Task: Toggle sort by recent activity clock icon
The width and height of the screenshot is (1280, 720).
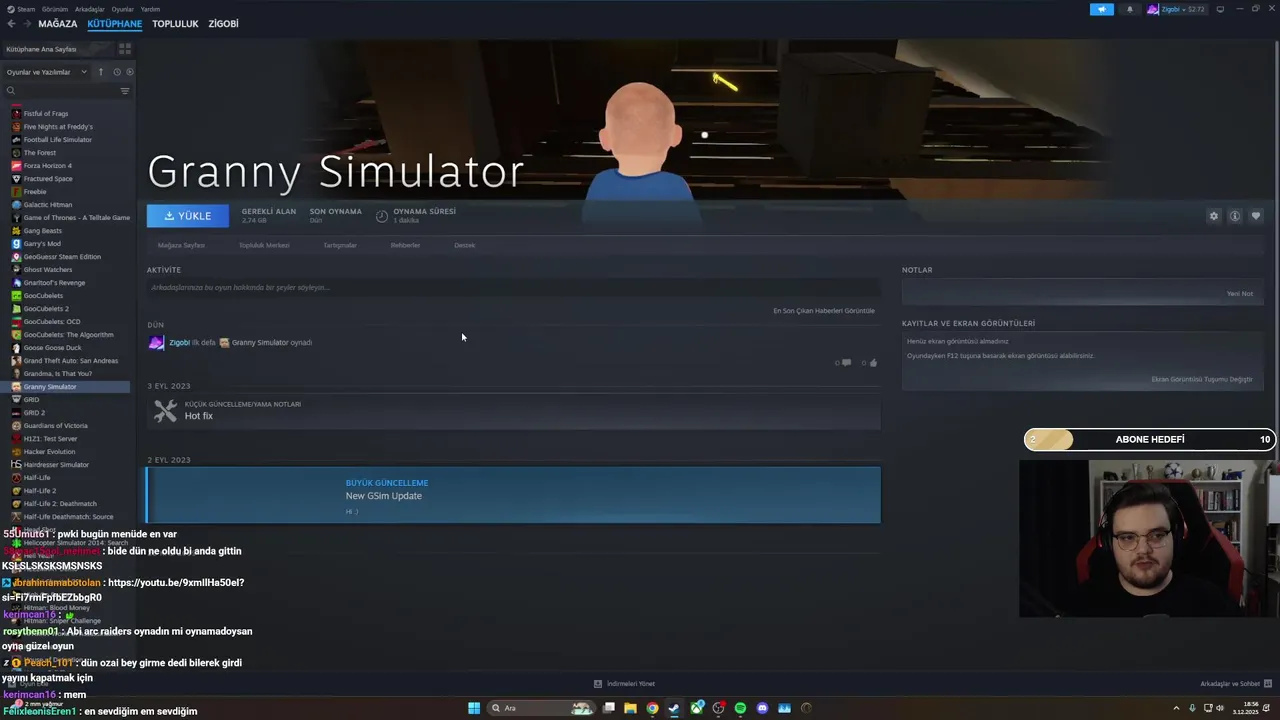Action: point(117,72)
